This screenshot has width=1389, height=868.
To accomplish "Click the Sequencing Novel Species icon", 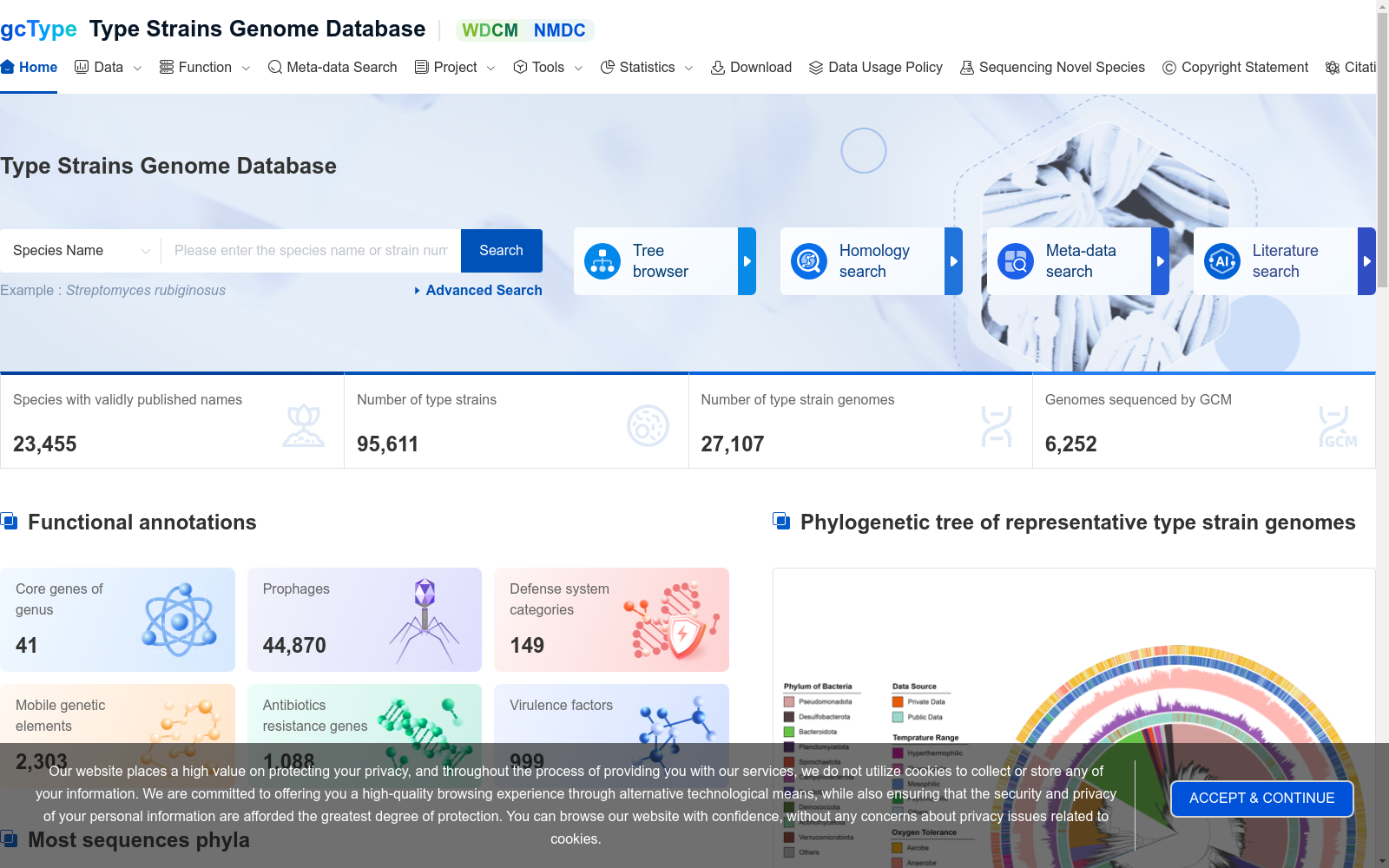I will tap(967, 67).
